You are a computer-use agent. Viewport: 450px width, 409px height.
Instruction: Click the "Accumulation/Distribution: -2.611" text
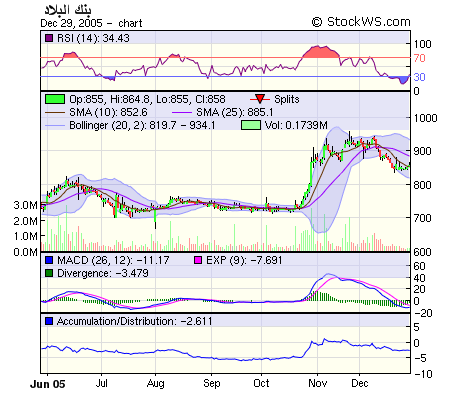click(134, 321)
